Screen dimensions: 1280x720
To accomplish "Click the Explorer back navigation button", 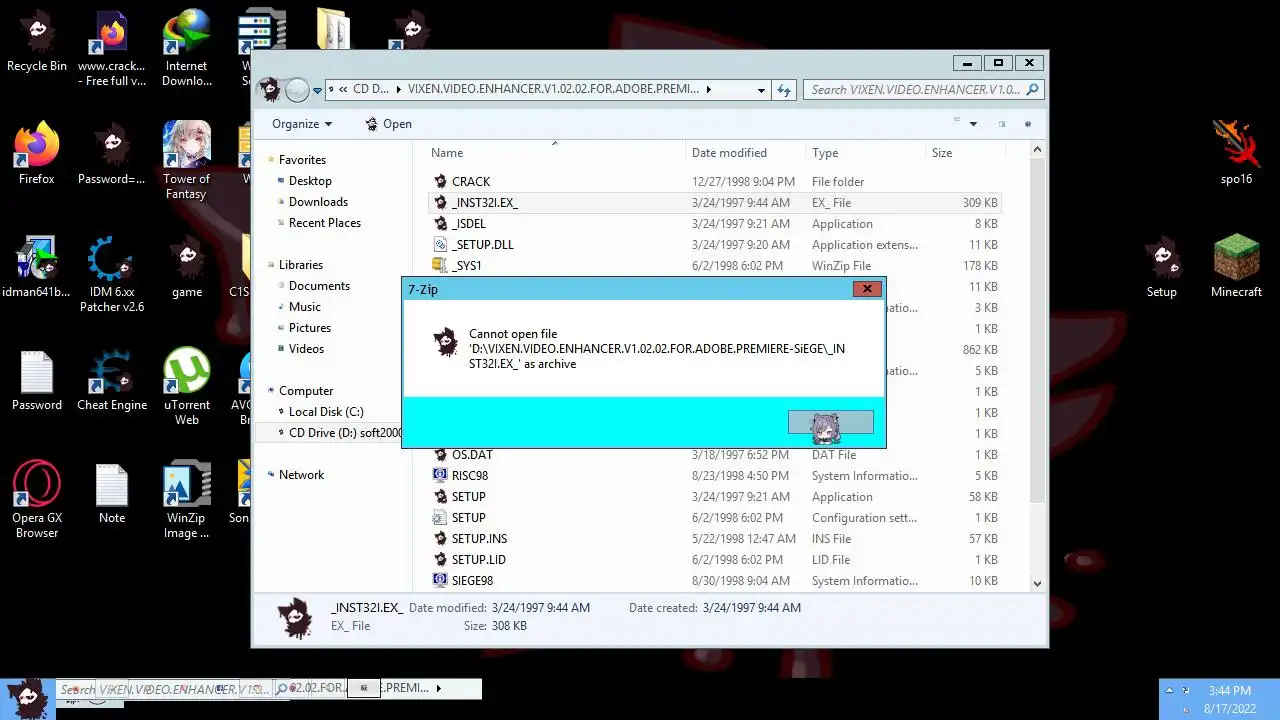I will pos(271,90).
